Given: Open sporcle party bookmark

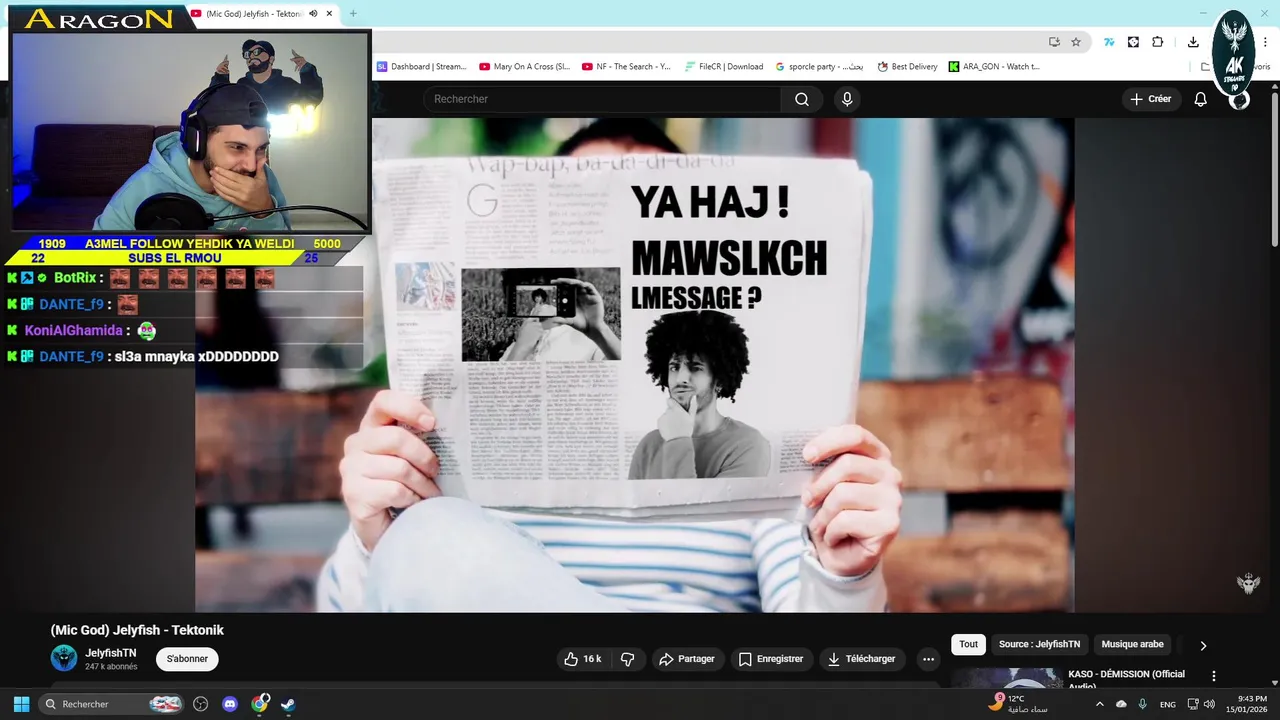Looking at the screenshot, I should [819, 67].
